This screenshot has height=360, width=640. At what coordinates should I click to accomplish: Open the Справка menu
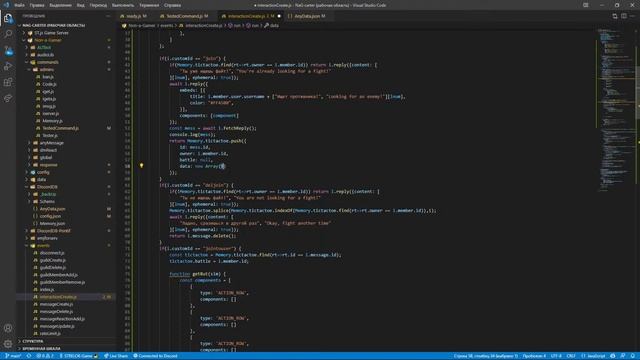point(172,5)
